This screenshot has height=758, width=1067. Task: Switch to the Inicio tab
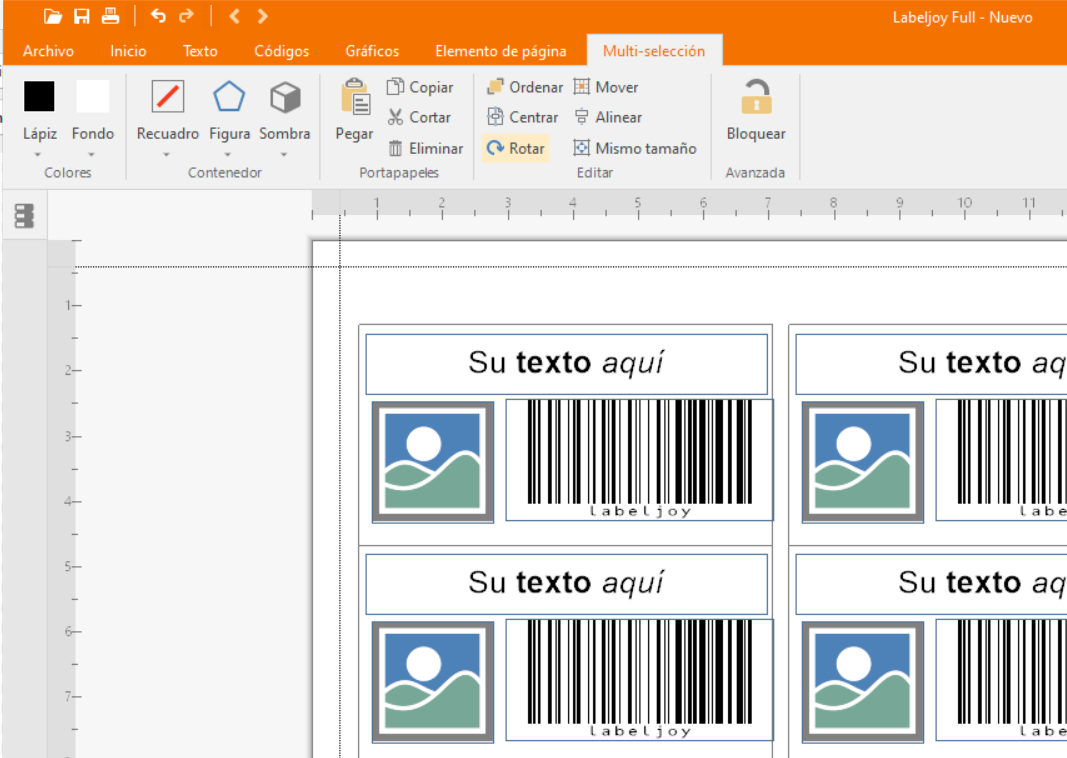tap(129, 51)
